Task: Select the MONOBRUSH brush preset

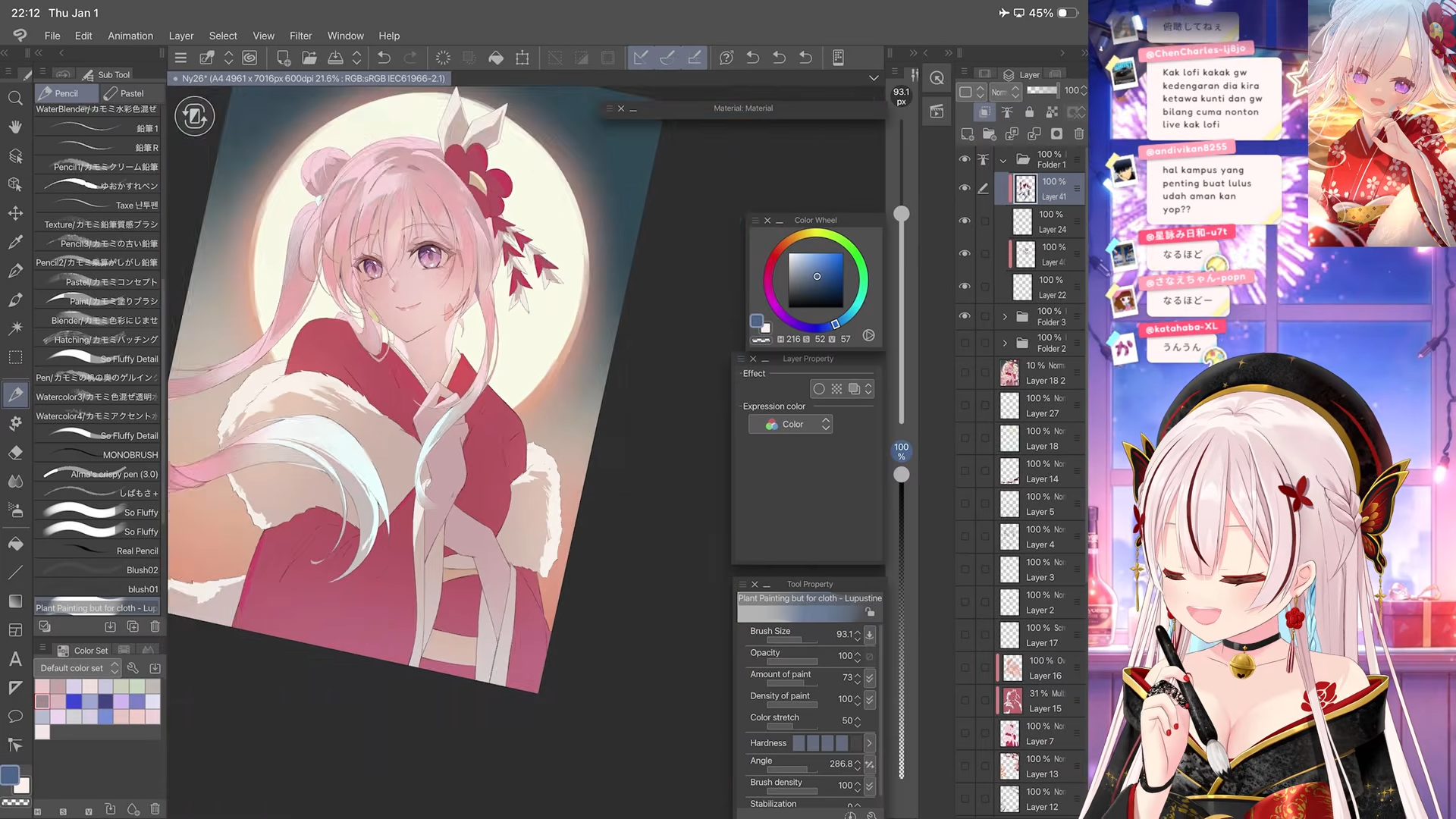Action: (97, 454)
